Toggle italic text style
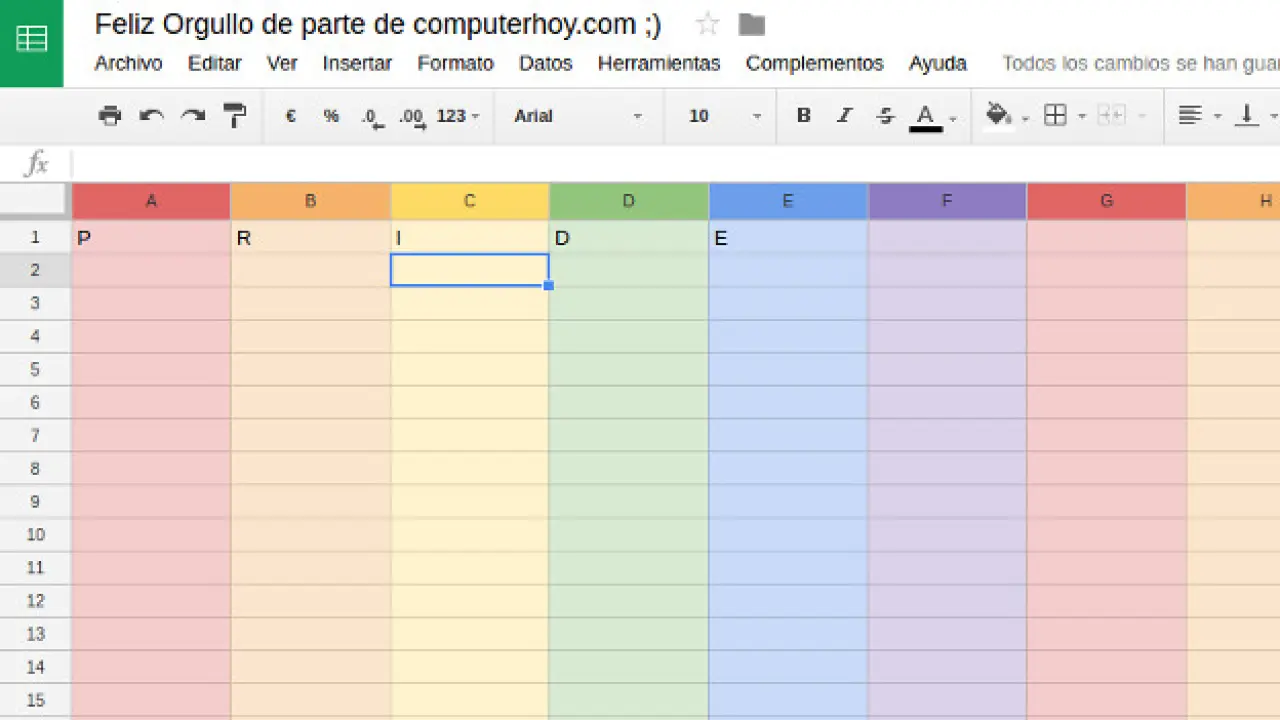The height and width of the screenshot is (720, 1280). point(844,116)
